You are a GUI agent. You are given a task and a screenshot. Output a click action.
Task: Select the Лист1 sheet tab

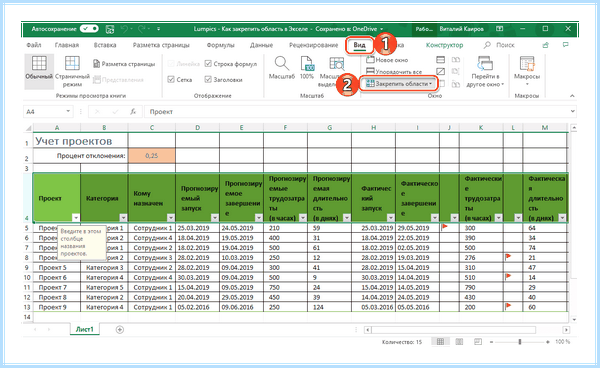click(x=85, y=329)
